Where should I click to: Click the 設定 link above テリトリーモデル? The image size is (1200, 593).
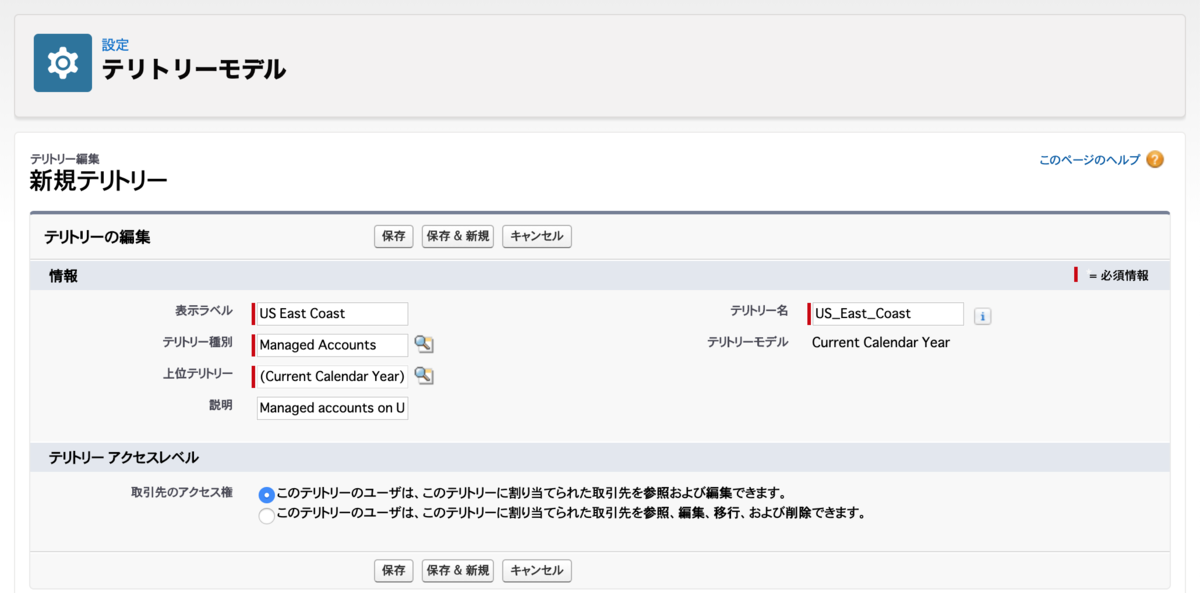point(115,44)
